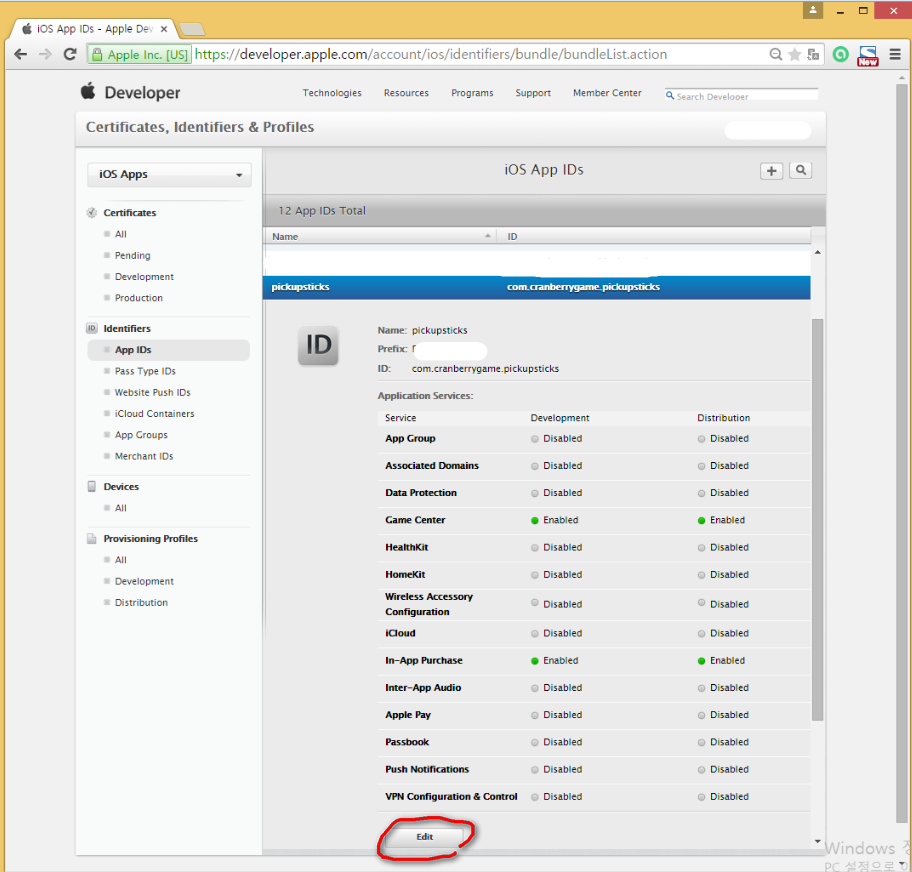Click the Search Developer field
This screenshot has width=912, height=872.
pyautogui.click(x=742, y=95)
